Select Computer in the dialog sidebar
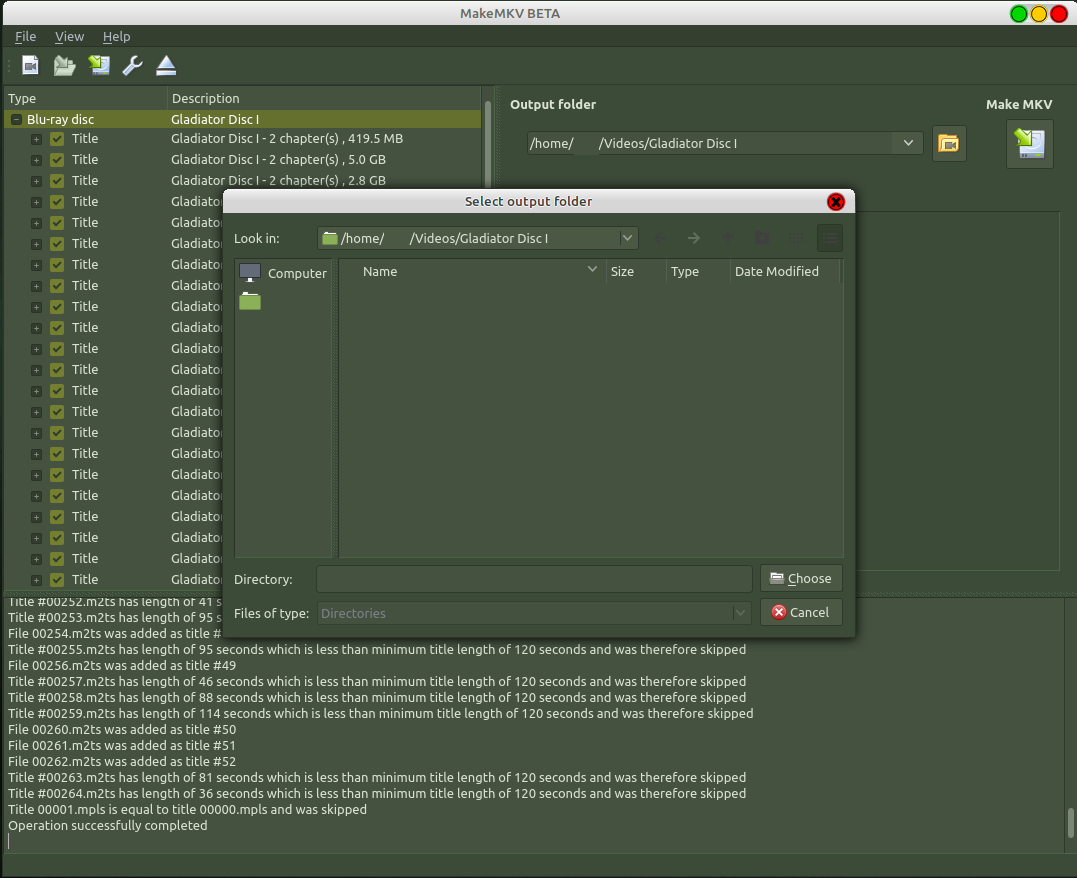The width and height of the screenshot is (1077, 878). pyautogui.click(x=283, y=273)
